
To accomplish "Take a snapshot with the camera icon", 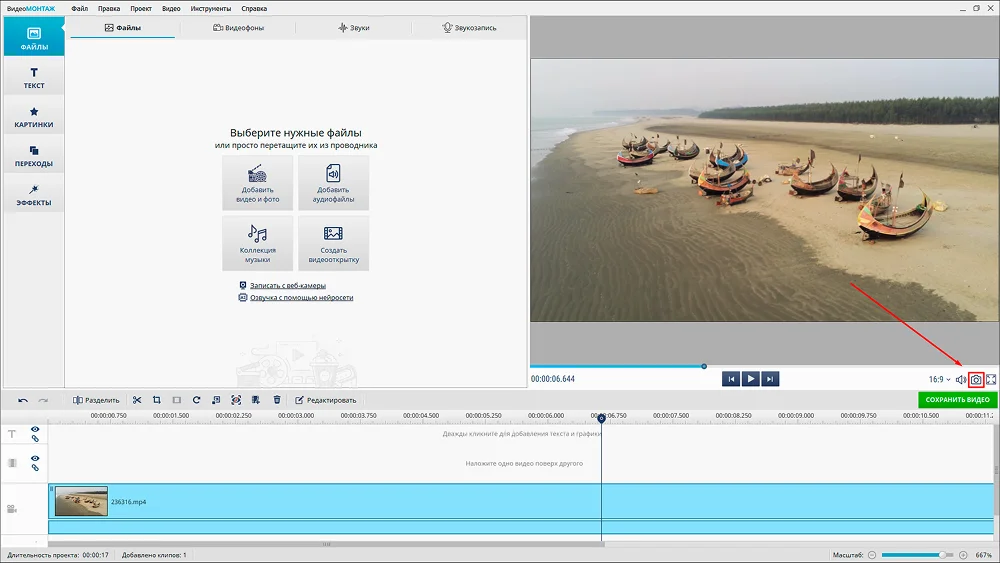I will [976, 379].
